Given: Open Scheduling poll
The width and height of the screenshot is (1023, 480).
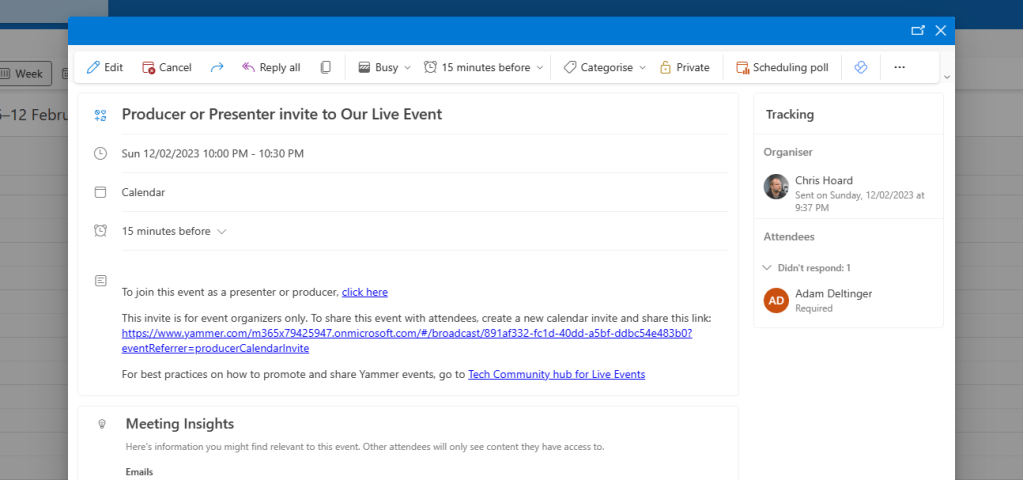Looking at the screenshot, I should pyautogui.click(x=782, y=68).
